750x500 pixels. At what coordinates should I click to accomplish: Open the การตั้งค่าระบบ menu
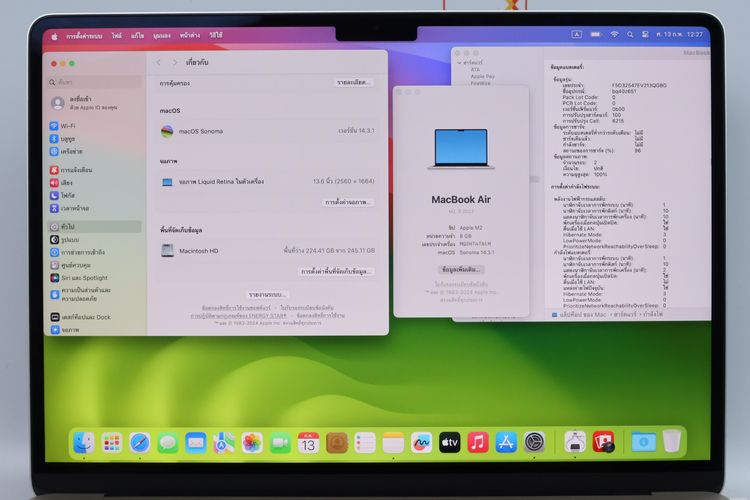84,36
